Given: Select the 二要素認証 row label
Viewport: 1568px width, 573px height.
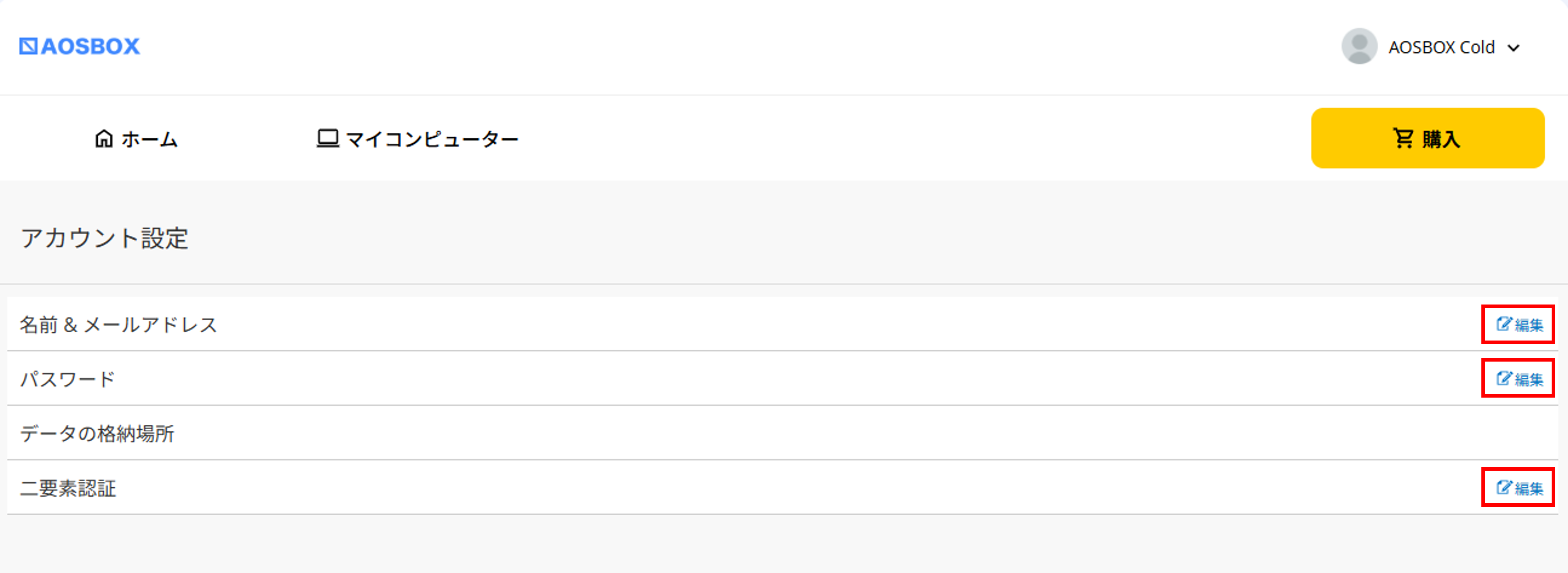Looking at the screenshot, I should coord(68,488).
